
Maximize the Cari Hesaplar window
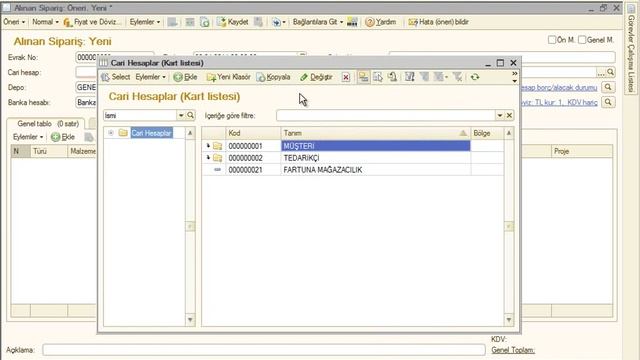(500, 63)
